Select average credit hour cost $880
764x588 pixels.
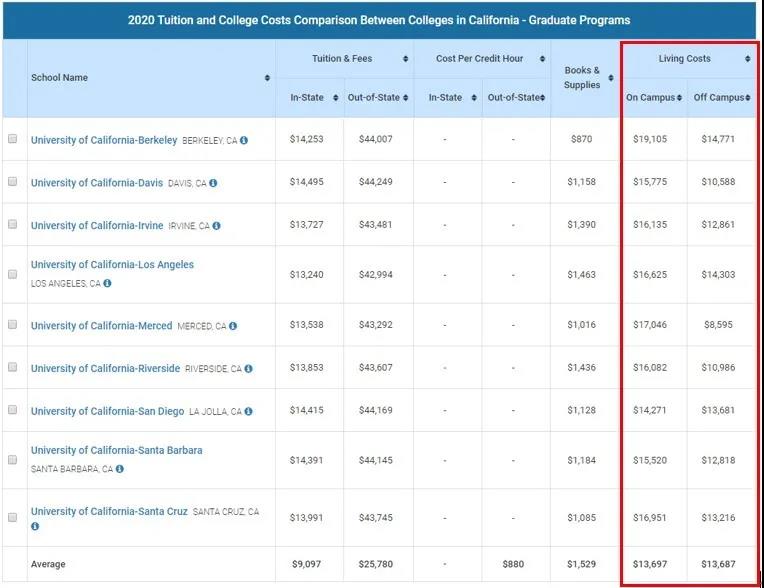point(513,564)
